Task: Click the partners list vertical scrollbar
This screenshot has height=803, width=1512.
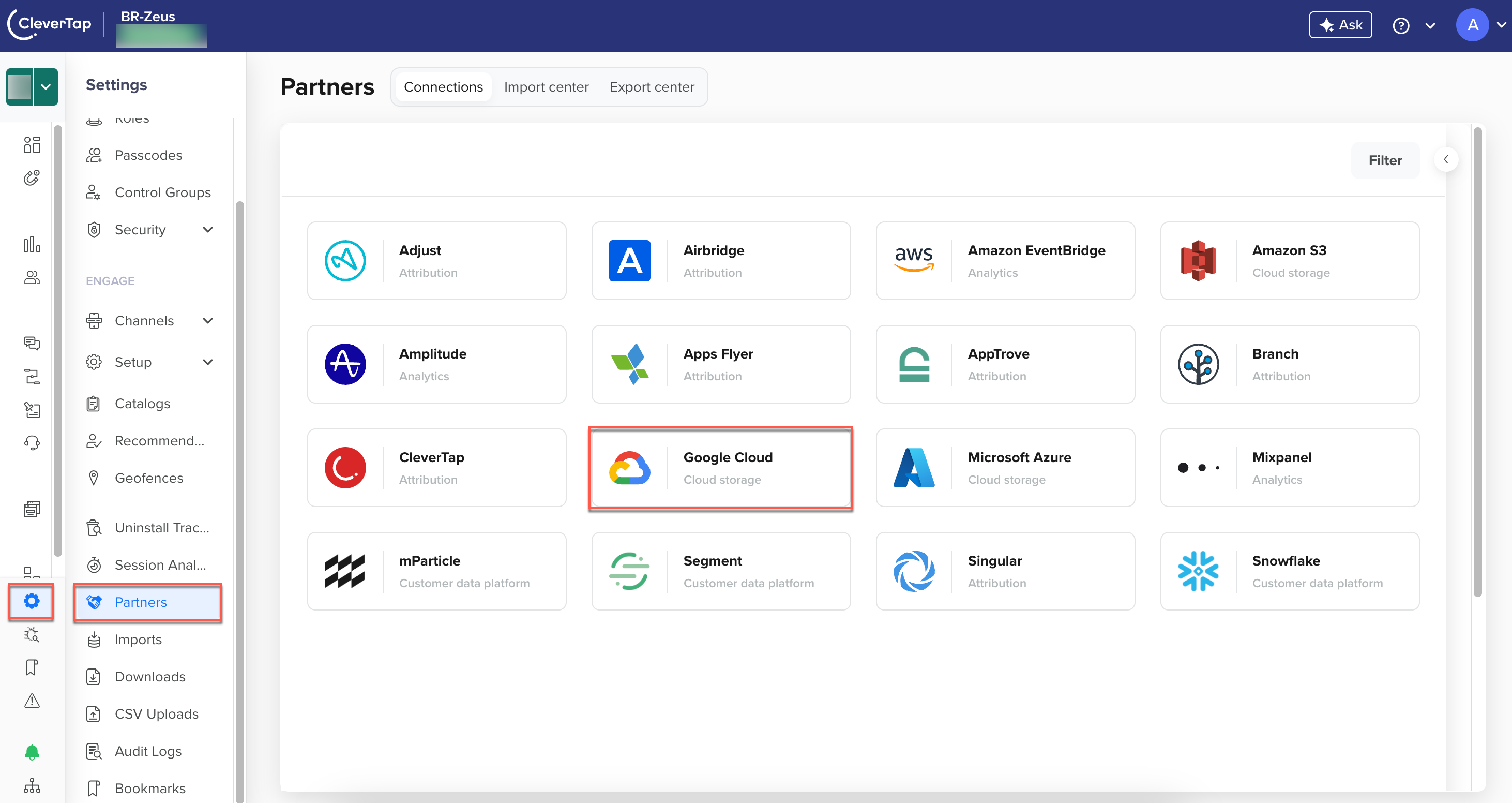Action: coord(1477,362)
